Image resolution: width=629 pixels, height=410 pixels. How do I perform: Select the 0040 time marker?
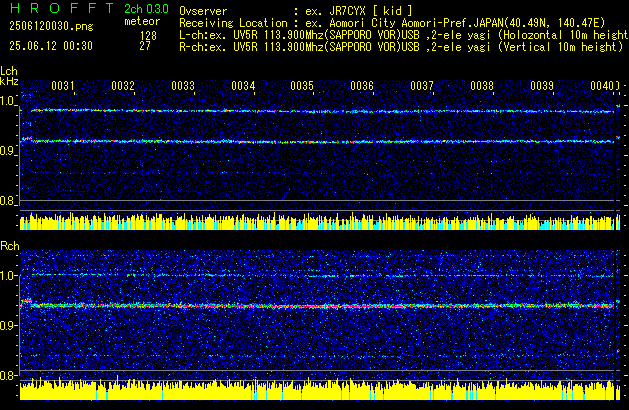coord(602,86)
